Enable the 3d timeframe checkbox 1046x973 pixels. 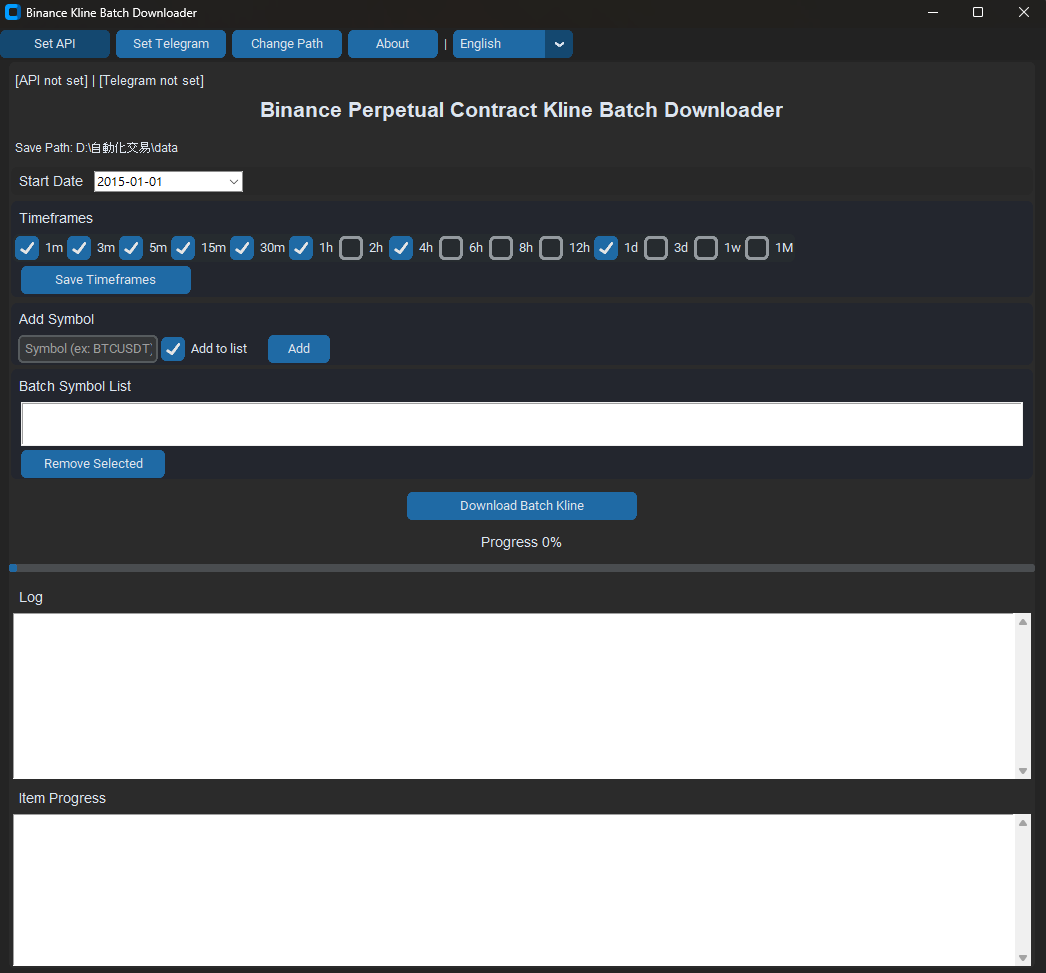[x=656, y=248]
